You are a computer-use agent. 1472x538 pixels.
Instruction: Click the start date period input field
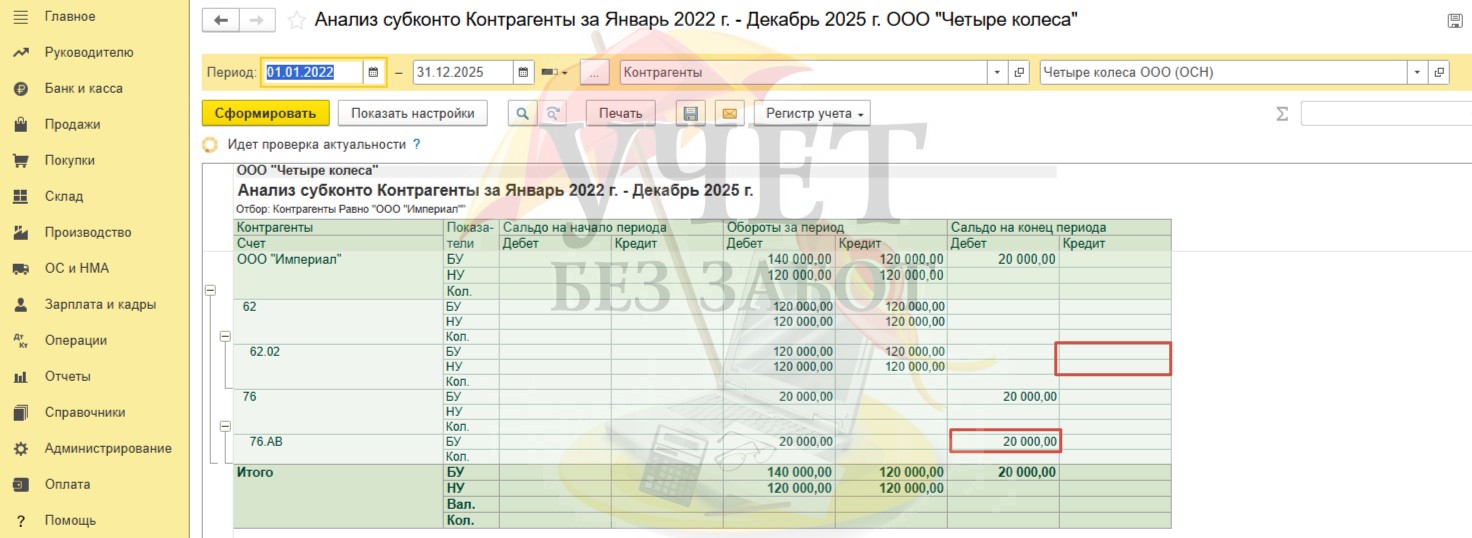(x=312, y=72)
